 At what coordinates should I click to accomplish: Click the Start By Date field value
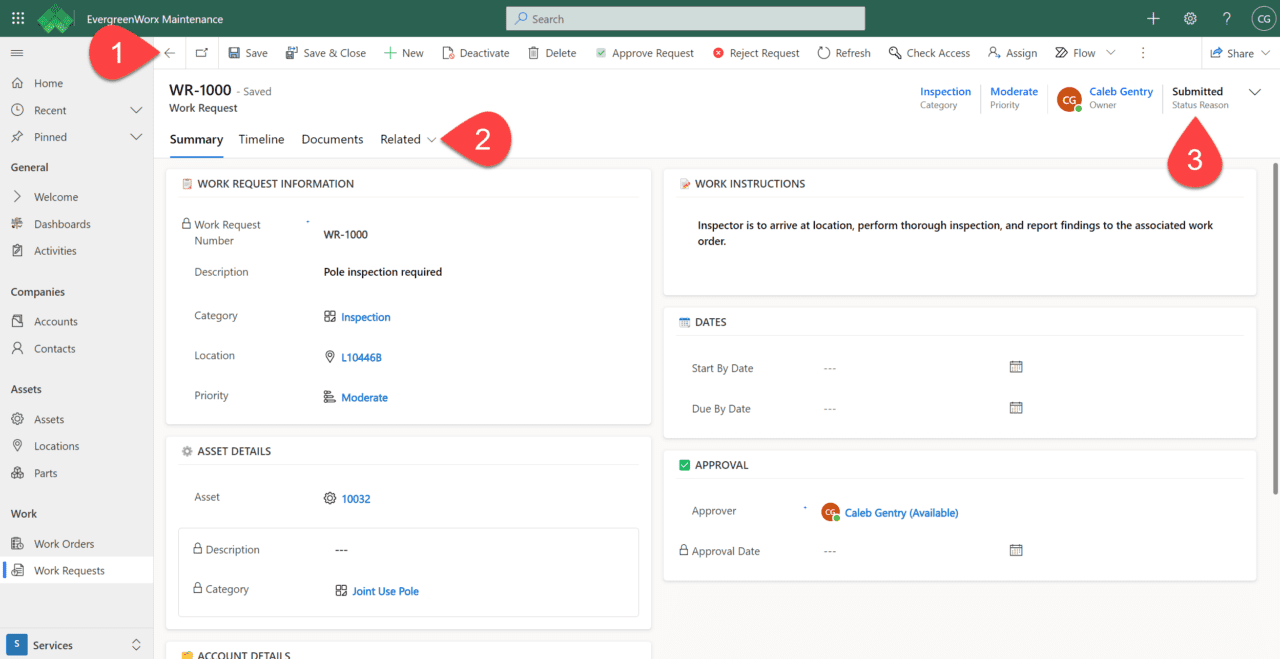click(829, 368)
